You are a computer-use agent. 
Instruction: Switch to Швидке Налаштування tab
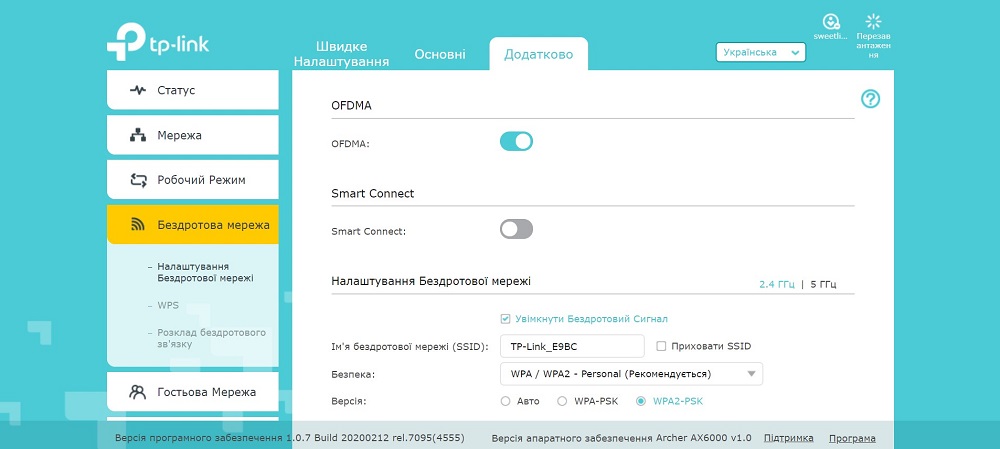pyautogui.click(x=341, y=54)
